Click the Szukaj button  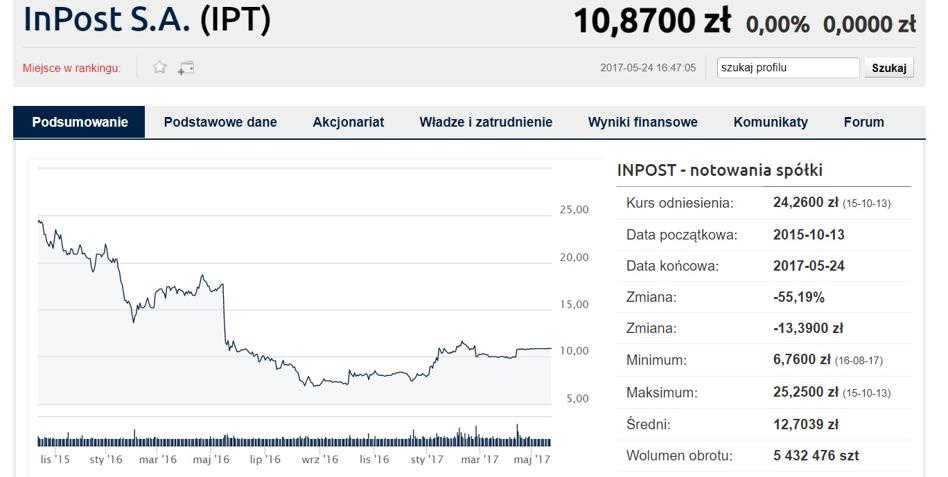point(889,68)
